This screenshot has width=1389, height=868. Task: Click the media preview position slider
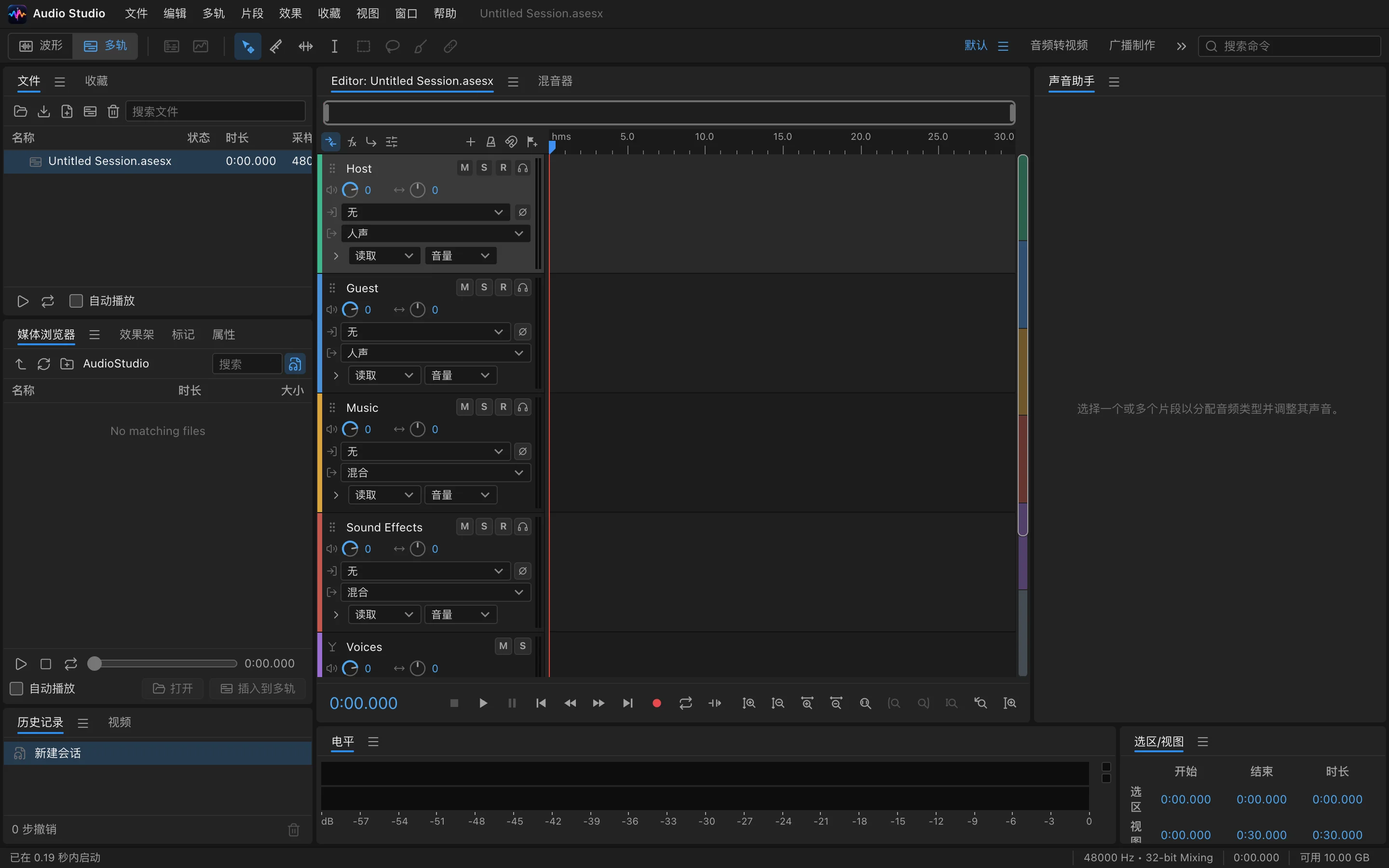pos(163,664)
